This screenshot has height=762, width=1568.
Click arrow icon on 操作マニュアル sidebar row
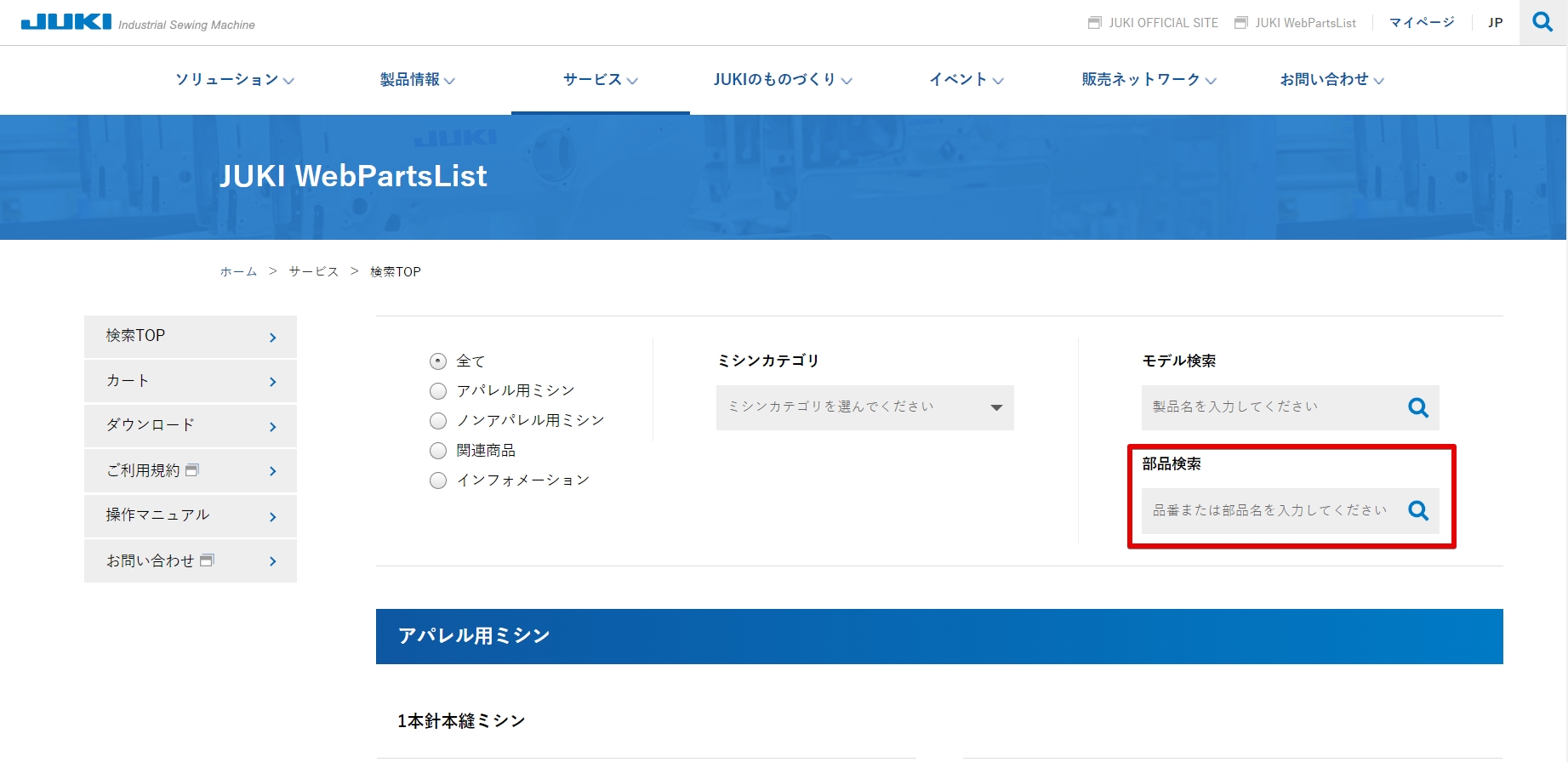click(273, 517)
